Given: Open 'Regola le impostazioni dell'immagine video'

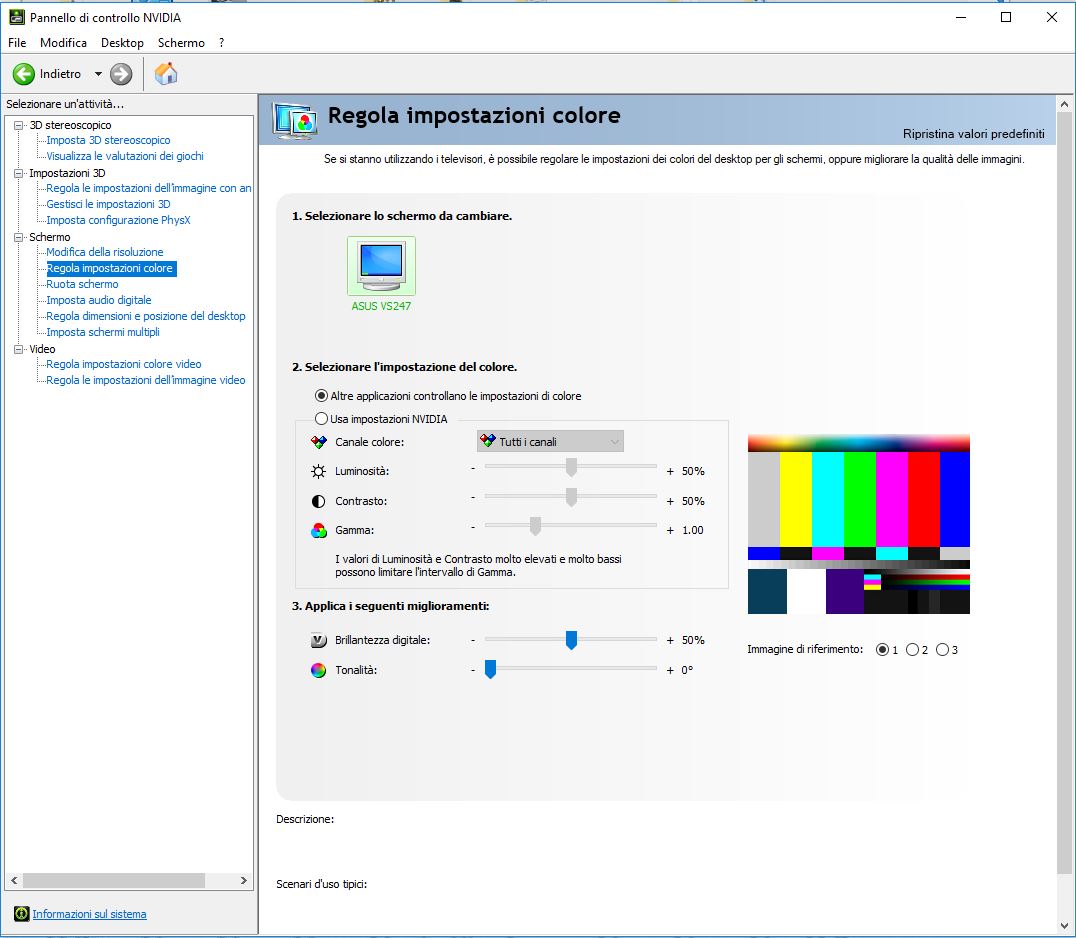Looking at the screenshot, I should [x=145, y=380].
